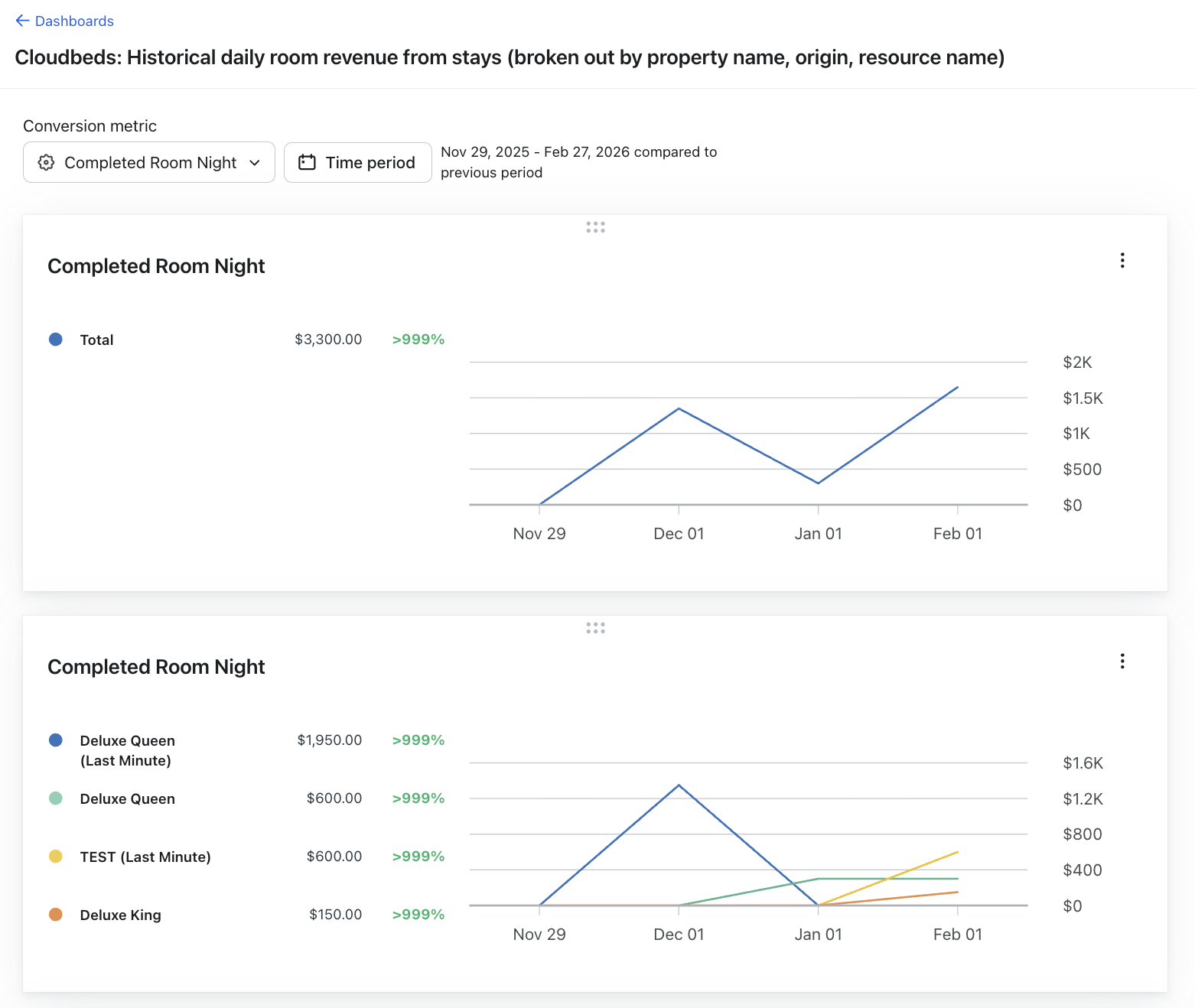Click the yellow TEST (Last Minute) swatch
Screen dimensions: 1195x1008
(x=56, y=857)
